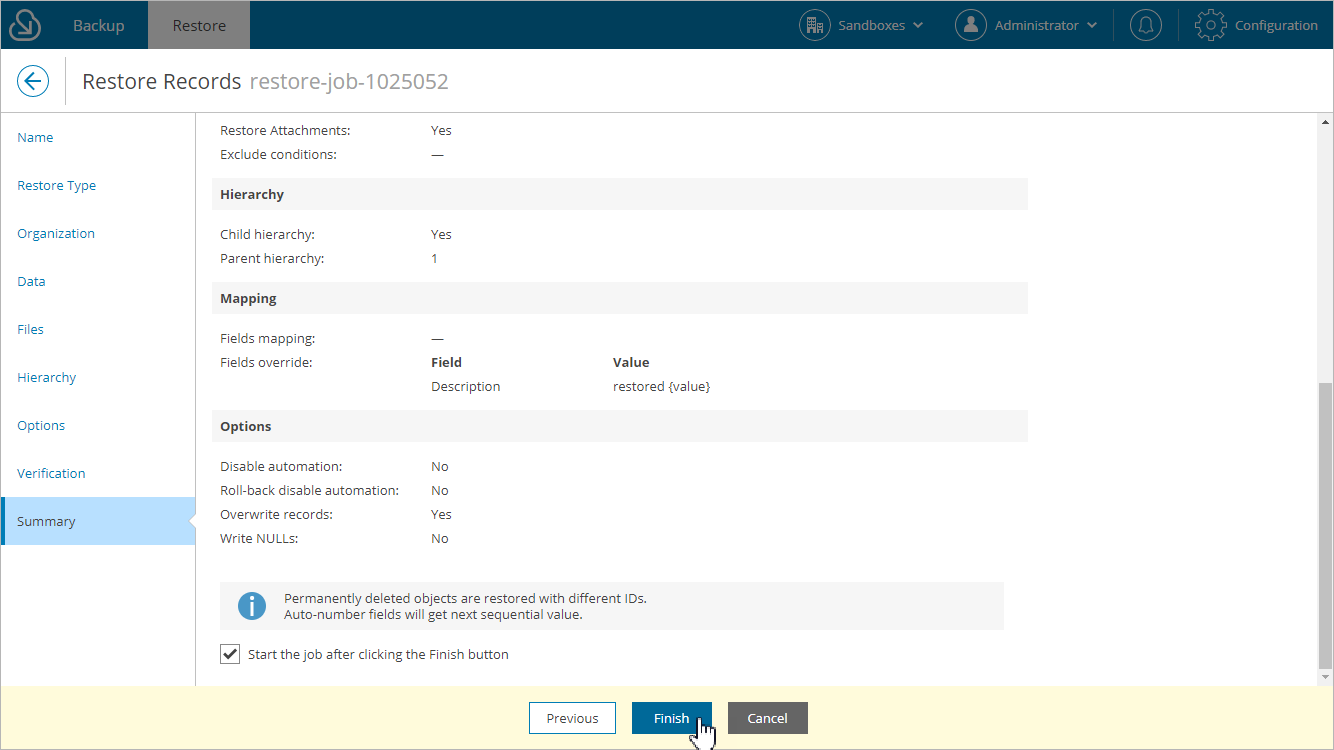1334x750 pixels.
Task: Click the Fields mapping label
Action: (x=268, y=338)
